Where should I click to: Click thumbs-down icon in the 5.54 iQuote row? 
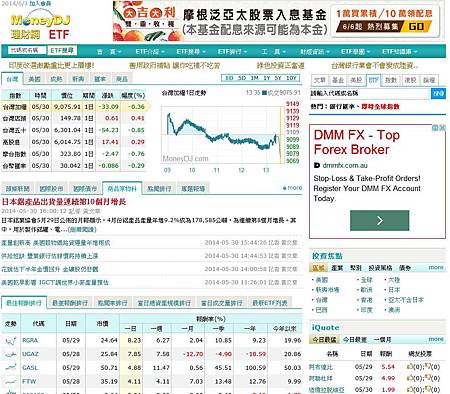click(427, 367)
